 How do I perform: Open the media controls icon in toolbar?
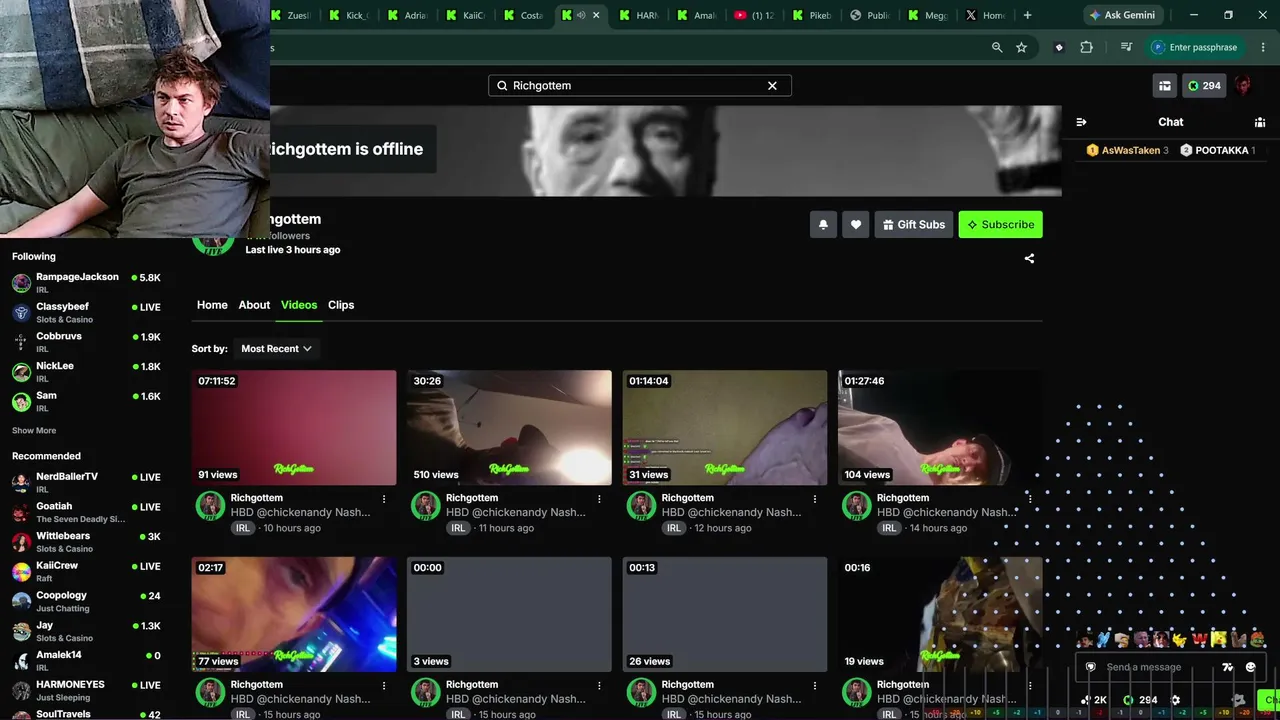1127,47
